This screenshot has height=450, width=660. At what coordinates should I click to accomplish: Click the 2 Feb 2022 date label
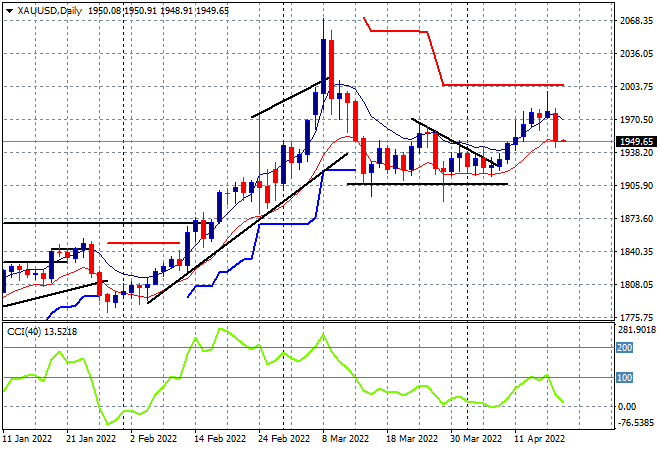154,439
